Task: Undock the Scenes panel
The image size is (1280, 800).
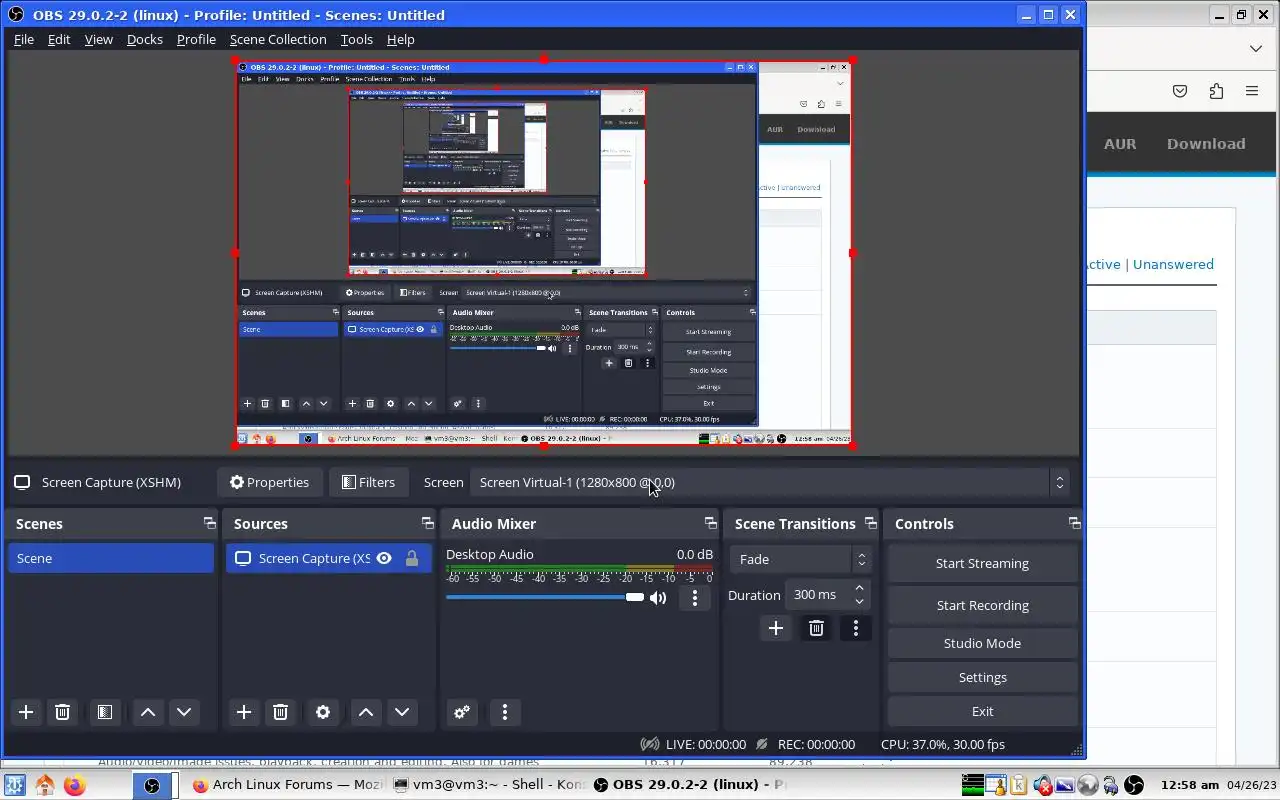Action: pos(209,523)
